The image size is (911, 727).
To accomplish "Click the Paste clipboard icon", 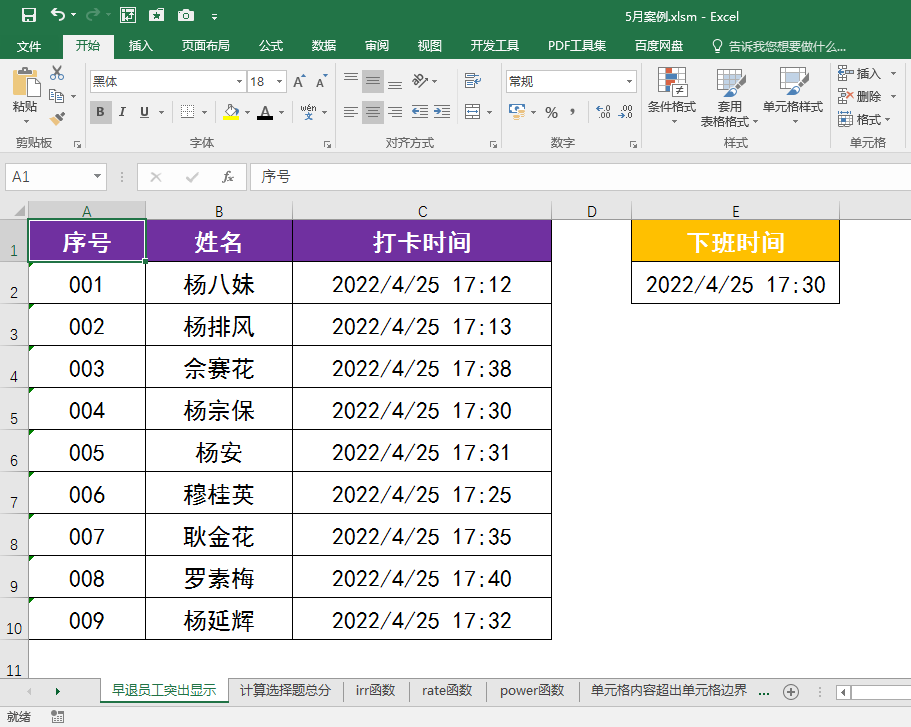I will click(x=26, y=82).
